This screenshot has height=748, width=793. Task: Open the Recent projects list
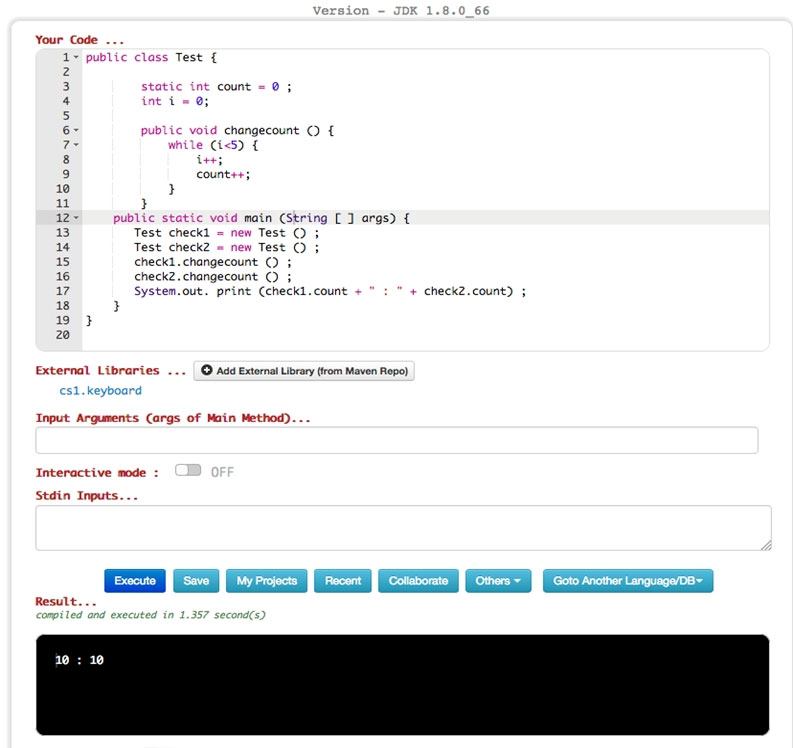tap(342, 581)
